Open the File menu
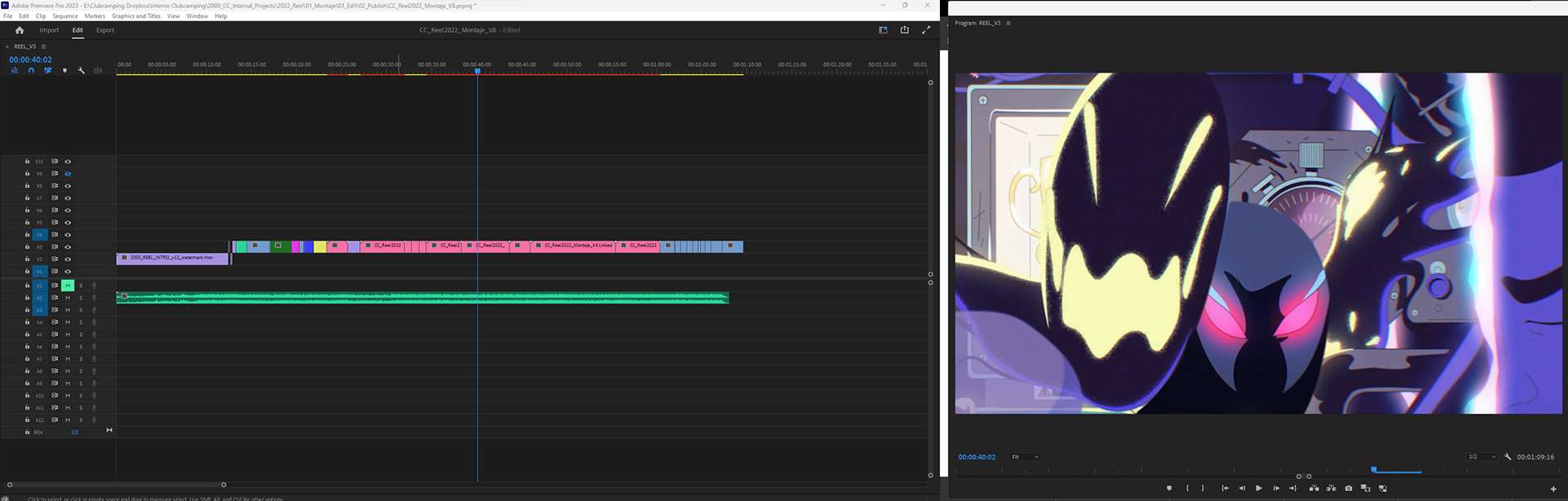The height and width of the screenshot is (501, 1568). coord(8,16)
